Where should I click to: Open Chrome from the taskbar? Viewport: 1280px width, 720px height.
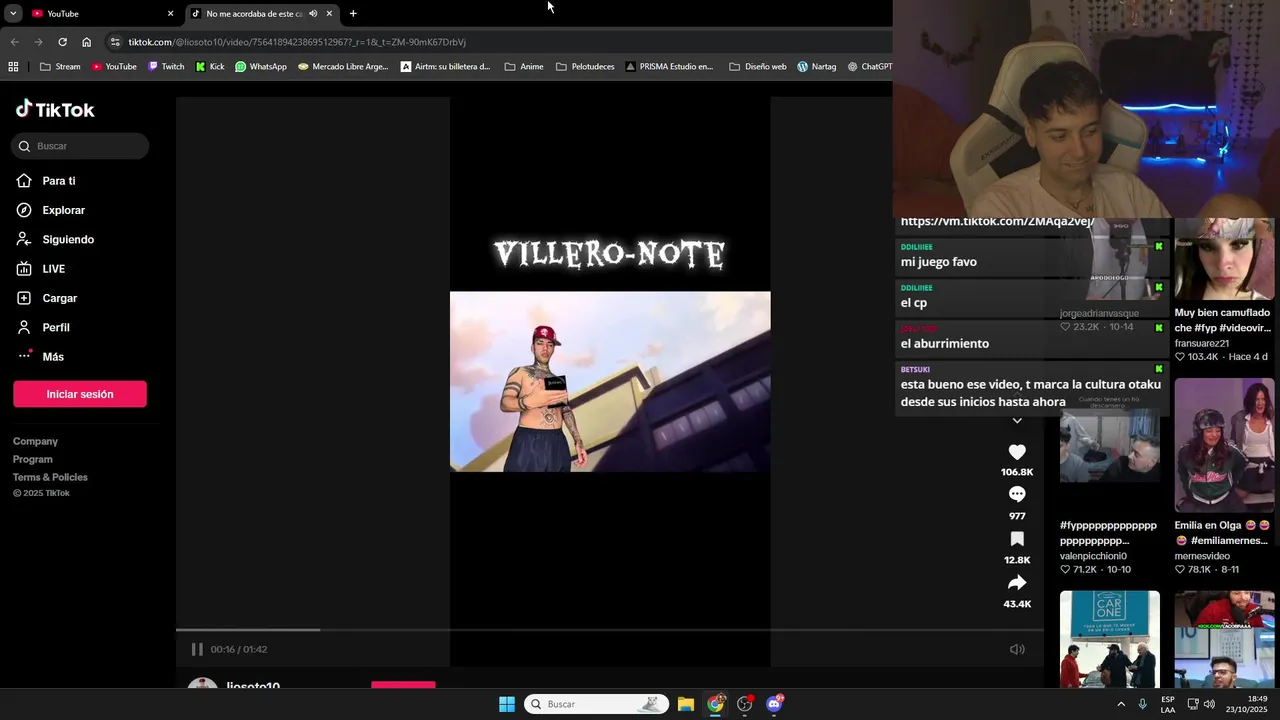click(x=715, y=704)
